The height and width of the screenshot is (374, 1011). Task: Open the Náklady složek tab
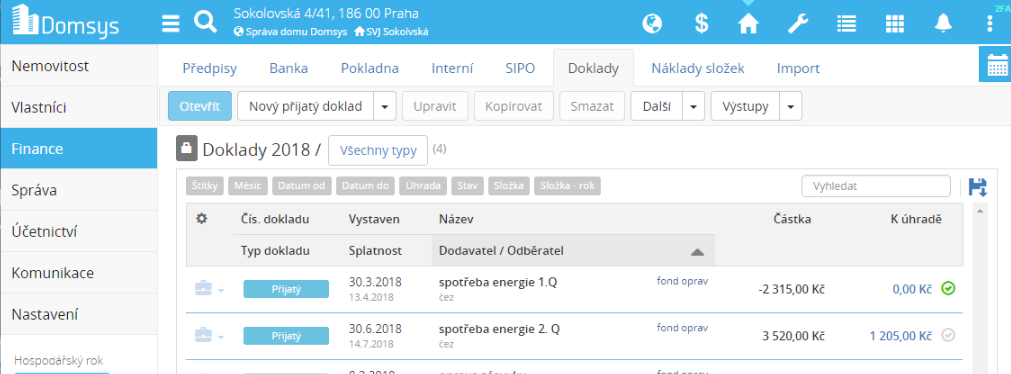(x=698, y=68)
